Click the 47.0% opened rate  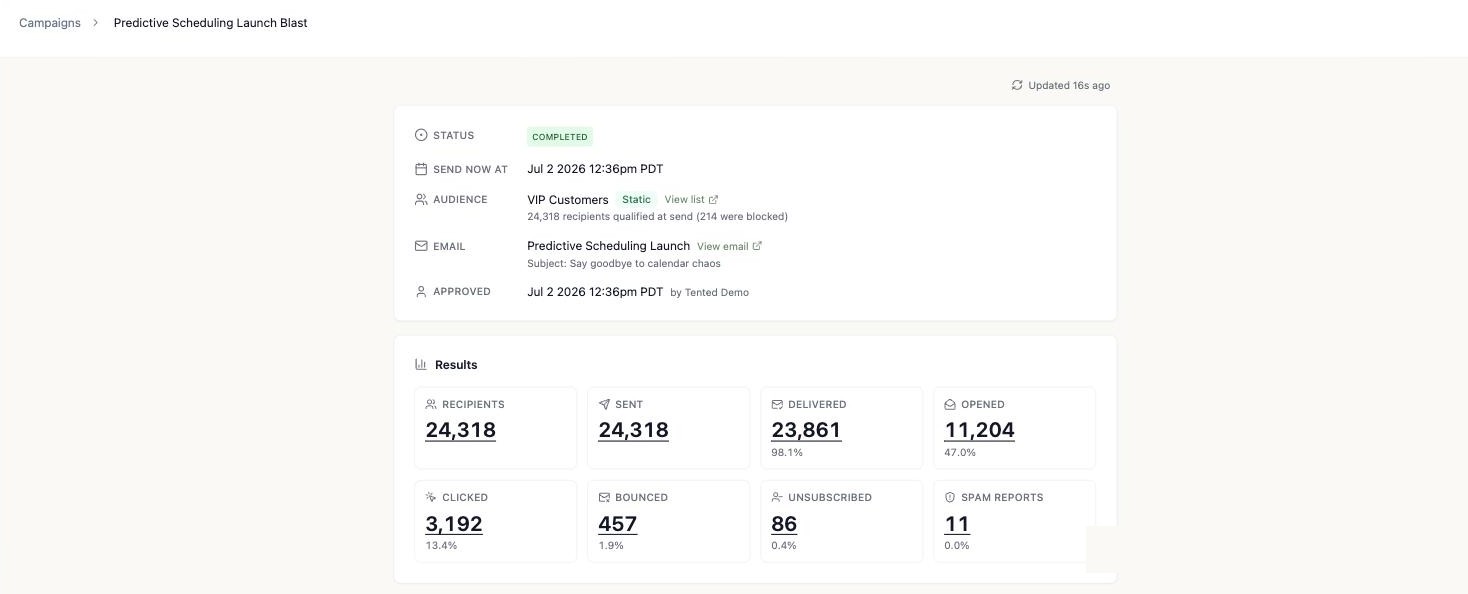click(960, 452)
